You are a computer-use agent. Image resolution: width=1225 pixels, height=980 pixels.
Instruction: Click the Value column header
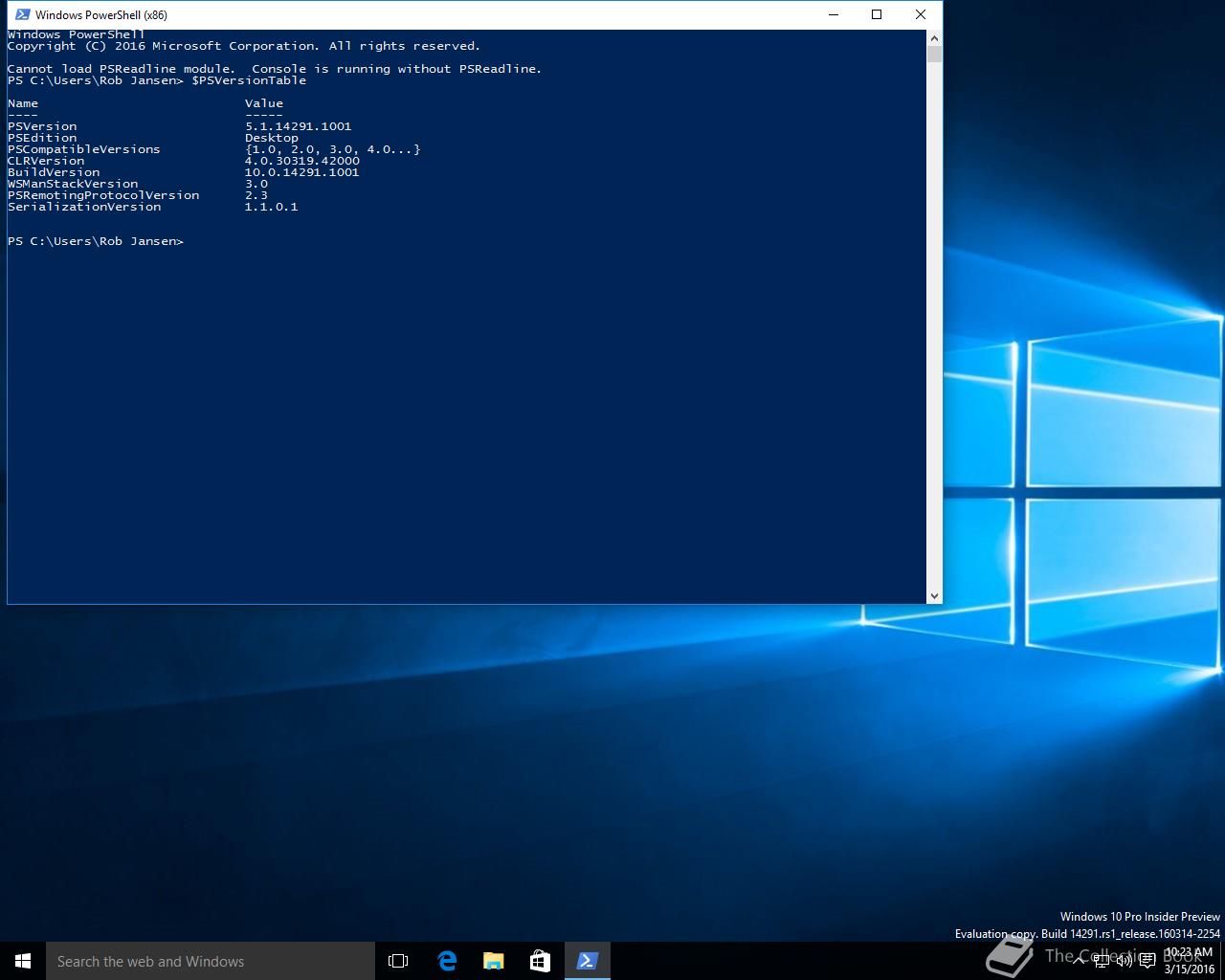click(264, 103)
